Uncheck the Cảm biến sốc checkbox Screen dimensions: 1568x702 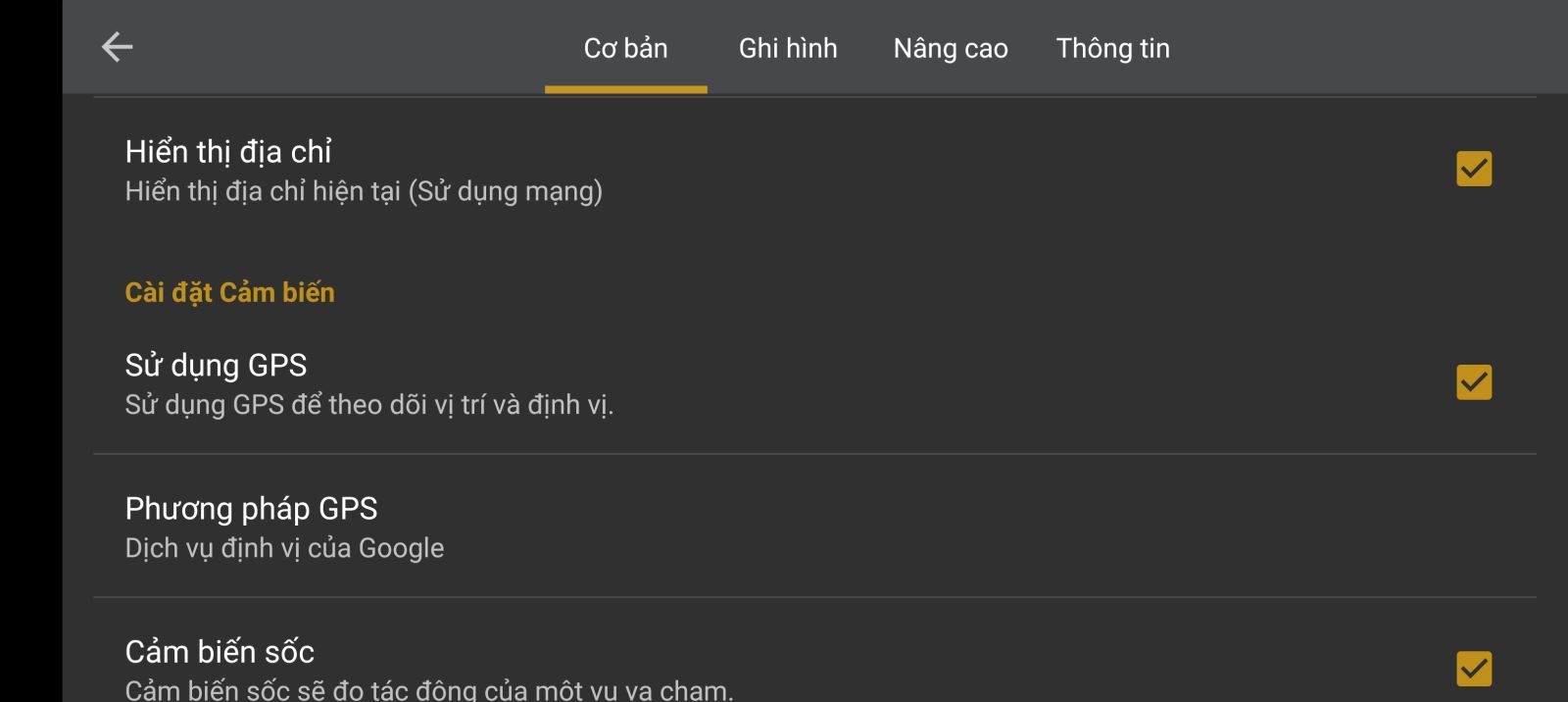pos(1474,670)
